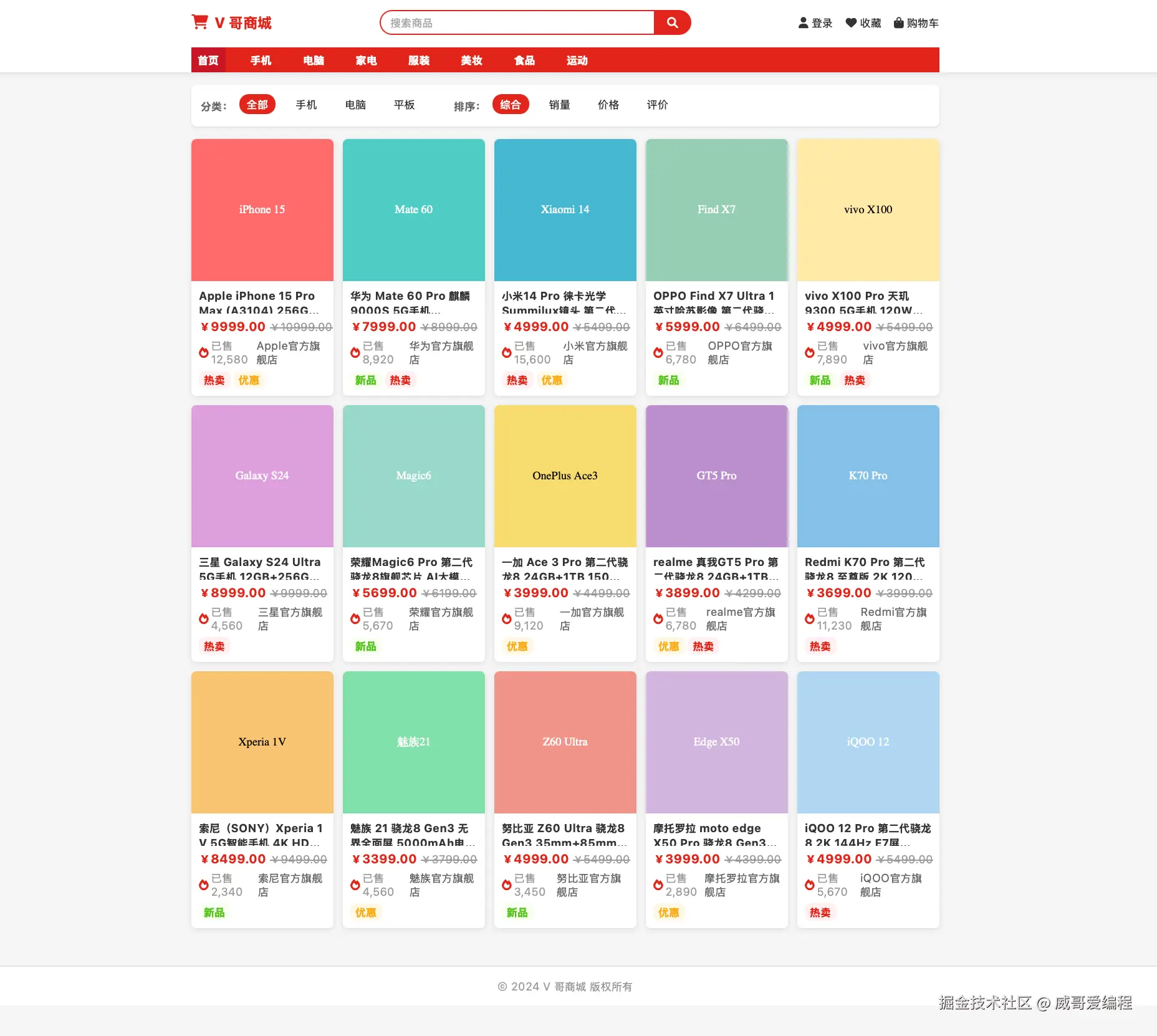Click the flame icon on K70 Pro card
The width and height of the screenshot is (1157, 1036).
click(810, 619)
